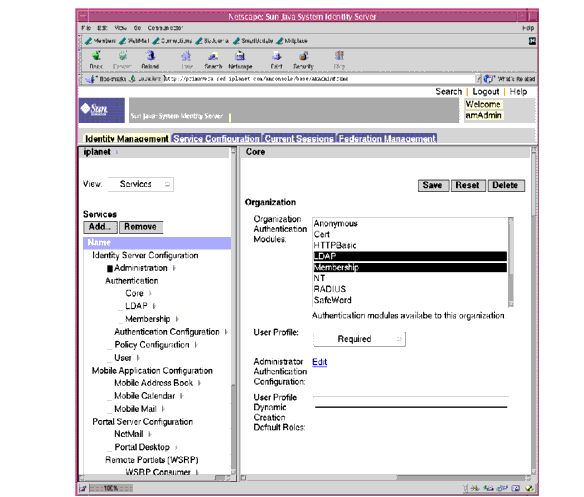Switch to the Service Configuration tab
This screenshot has height=497, width=584.
tap(216, 138)
